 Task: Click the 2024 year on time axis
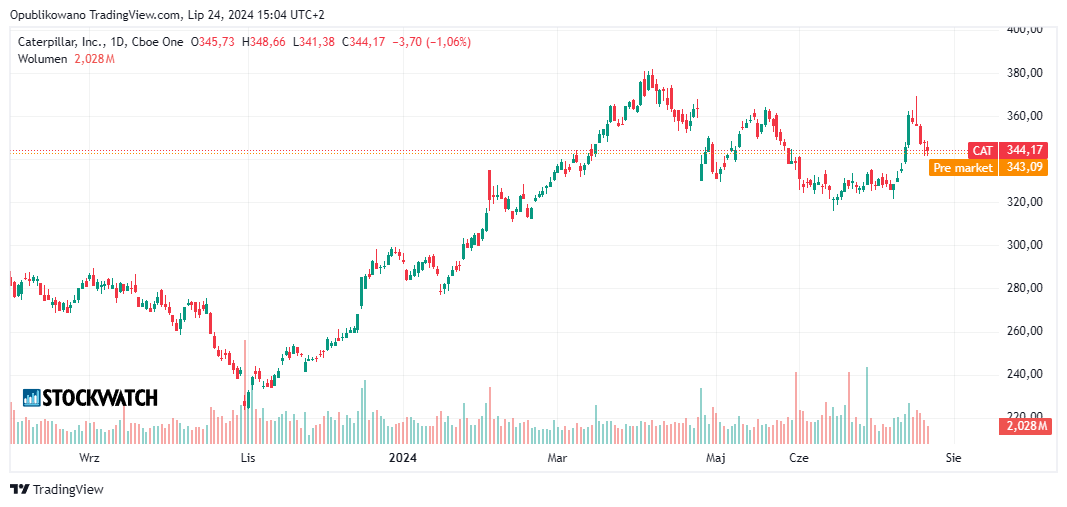click(x=402, y=458)
